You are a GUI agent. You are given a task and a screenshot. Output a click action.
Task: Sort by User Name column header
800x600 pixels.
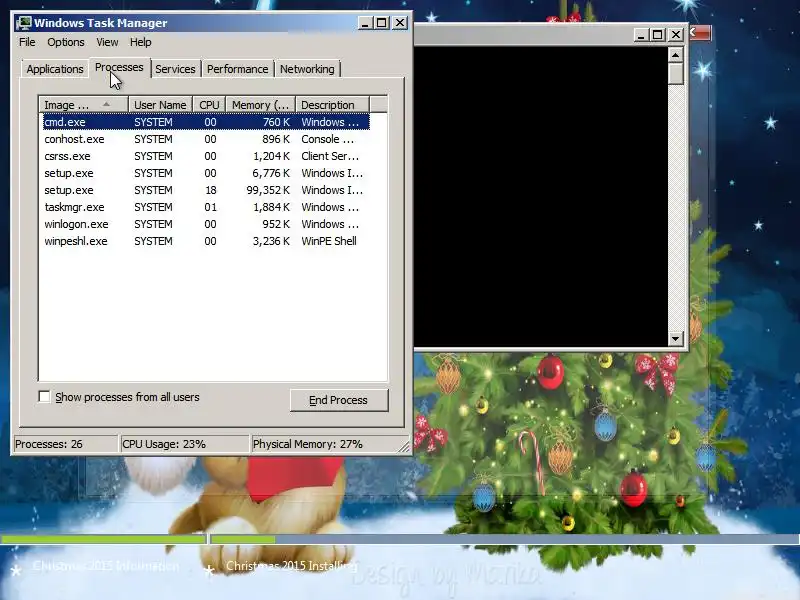[x=160, y=105]
